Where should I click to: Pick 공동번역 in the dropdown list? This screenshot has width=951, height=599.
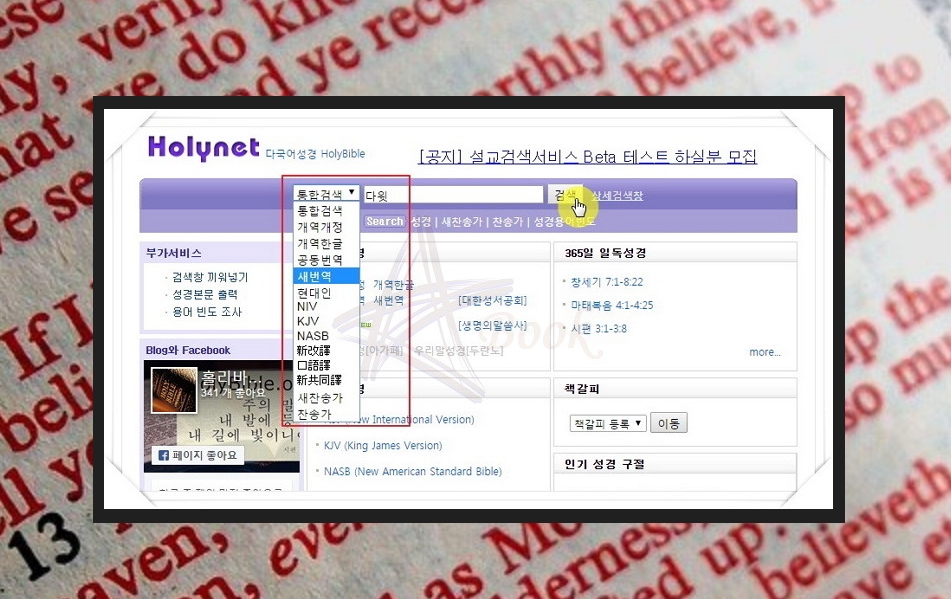(x=326, y=259)
